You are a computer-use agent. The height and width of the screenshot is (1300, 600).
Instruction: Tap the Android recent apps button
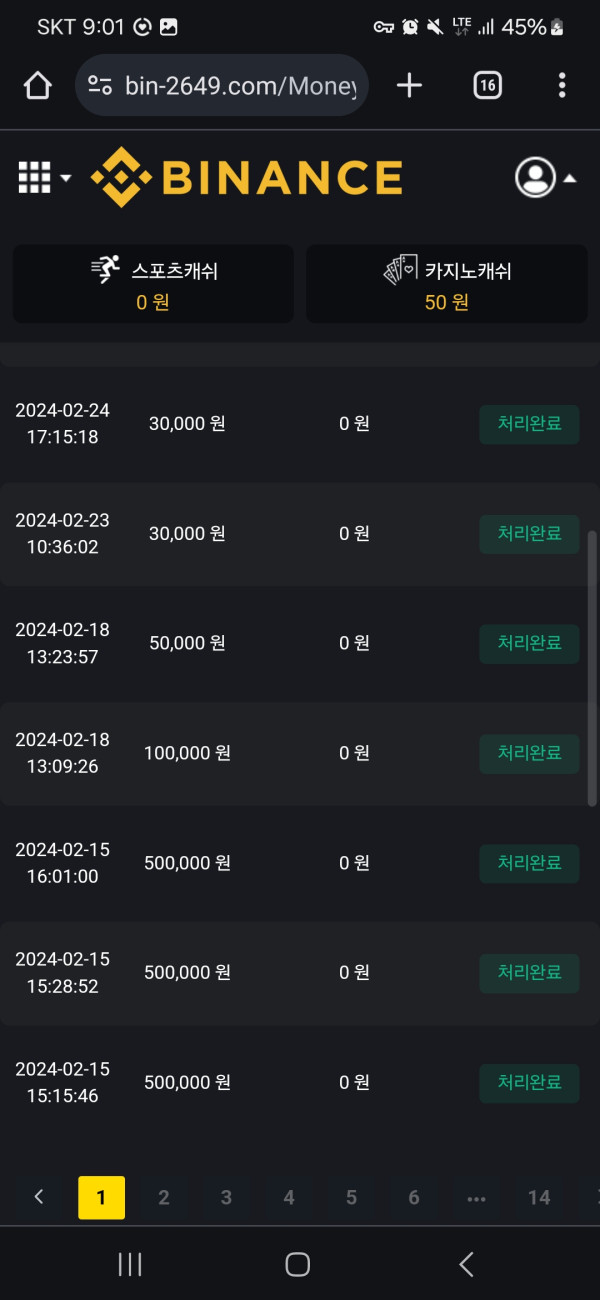[x=130, y=1264]
